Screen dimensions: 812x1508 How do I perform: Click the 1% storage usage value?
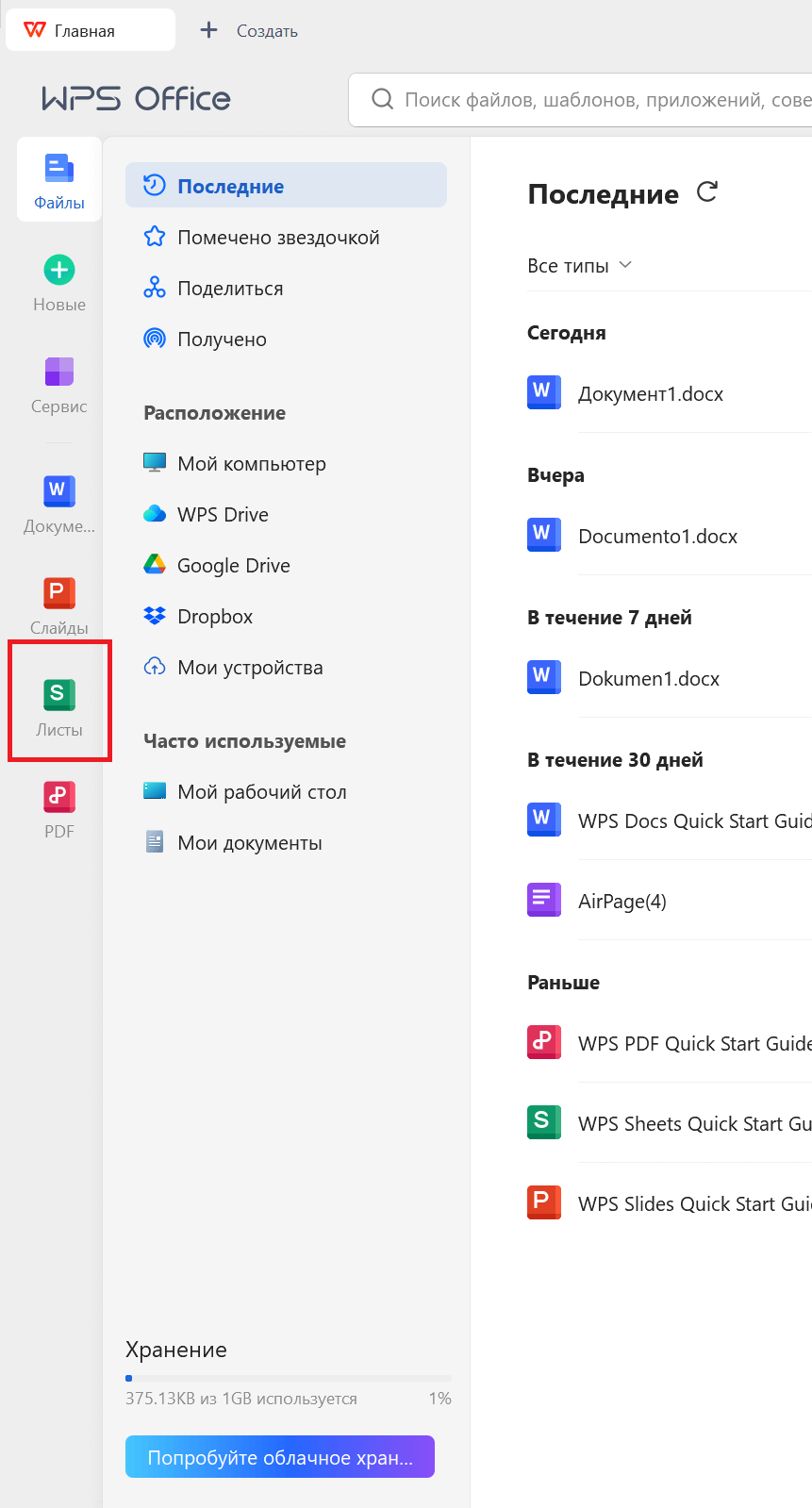(439, 1399)
